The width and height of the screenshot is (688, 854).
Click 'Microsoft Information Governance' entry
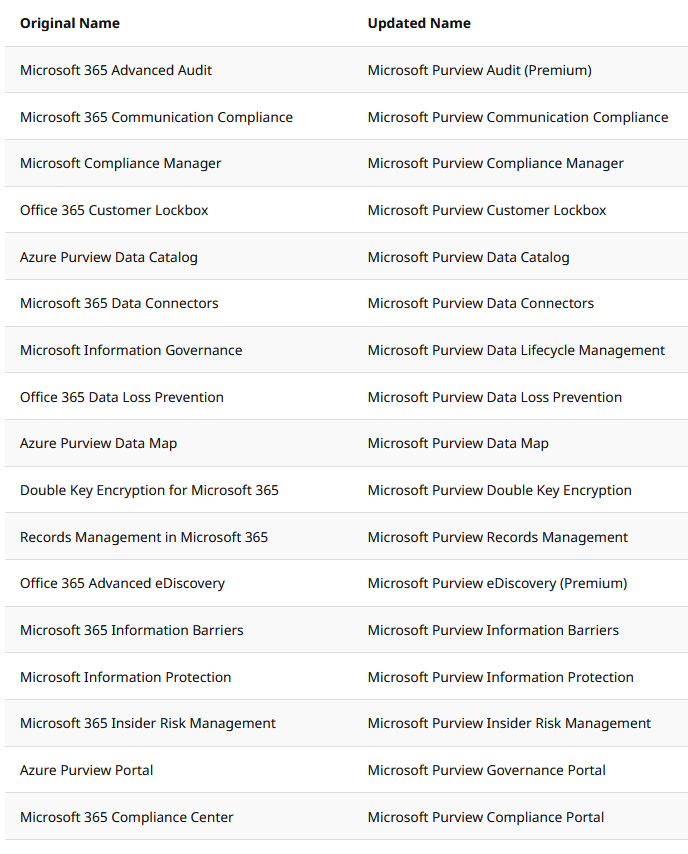(x=131, y=350)
